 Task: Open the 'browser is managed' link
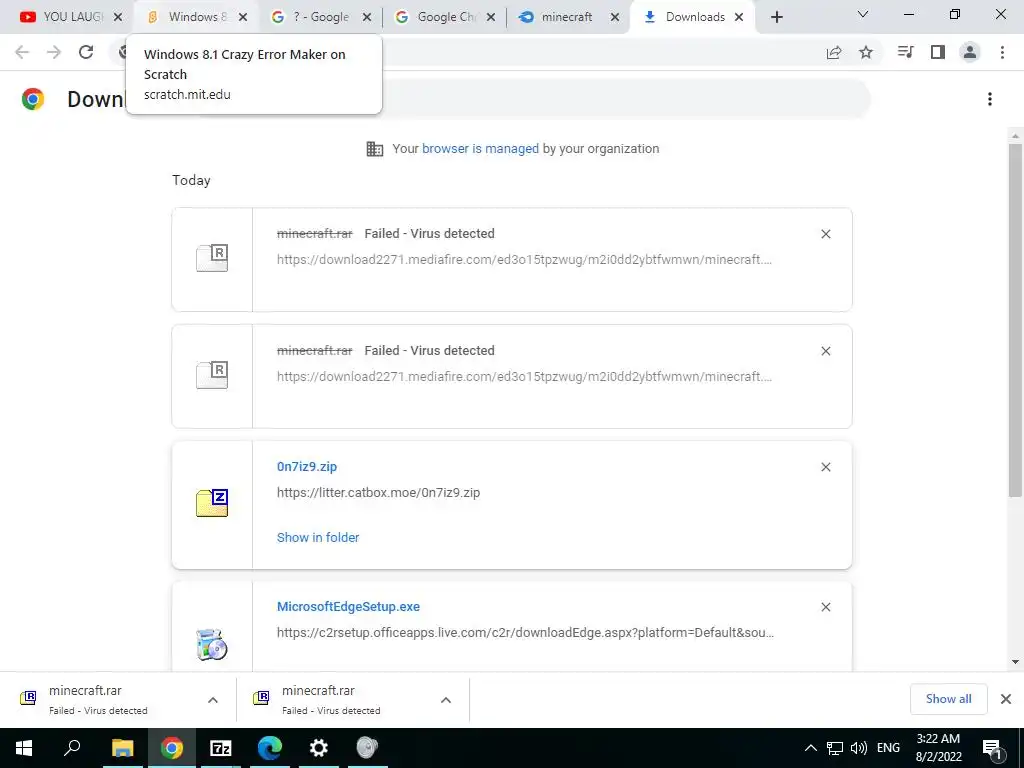point(480,148)
